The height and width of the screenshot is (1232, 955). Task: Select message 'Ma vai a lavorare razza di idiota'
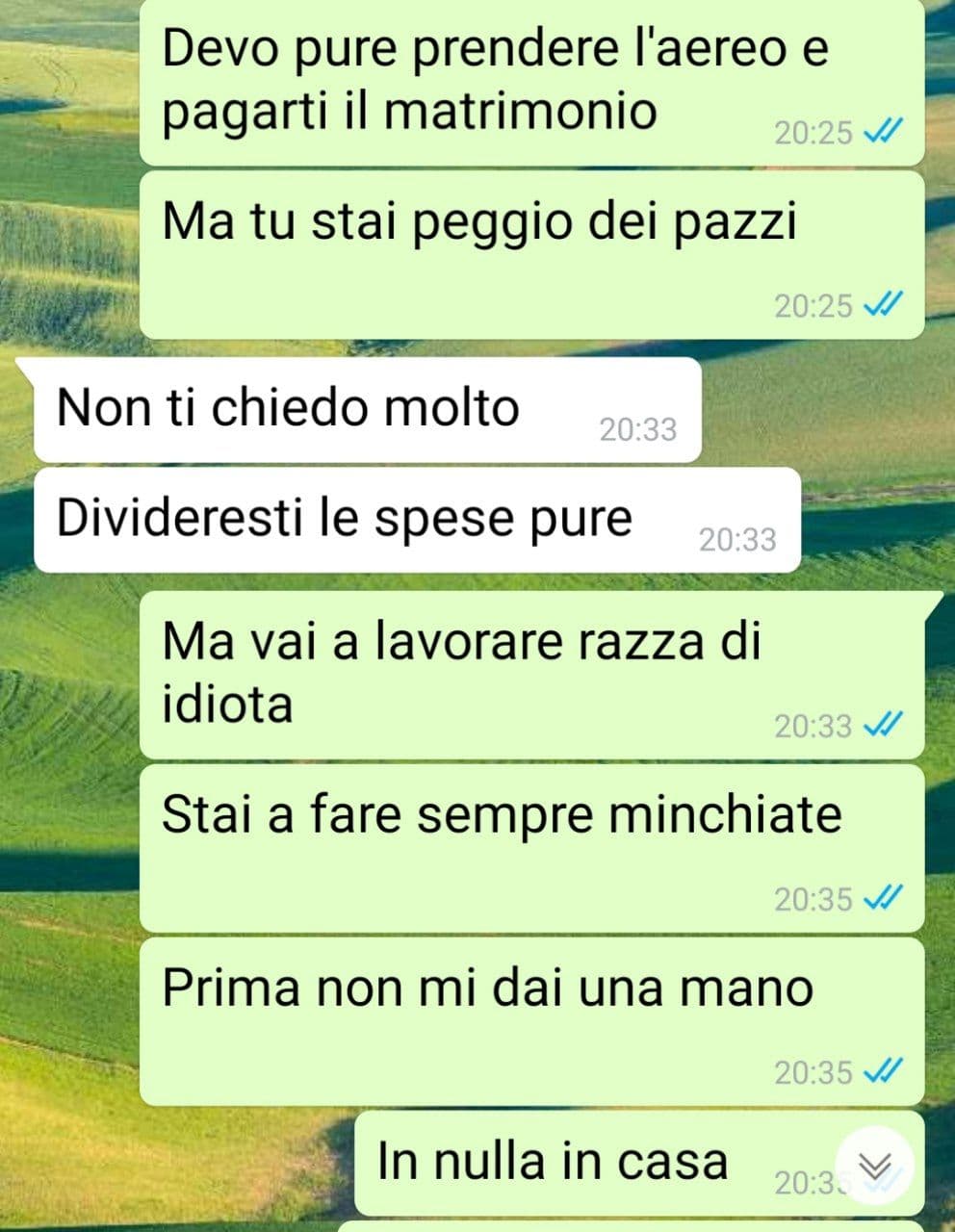click(x=531, y=676)
